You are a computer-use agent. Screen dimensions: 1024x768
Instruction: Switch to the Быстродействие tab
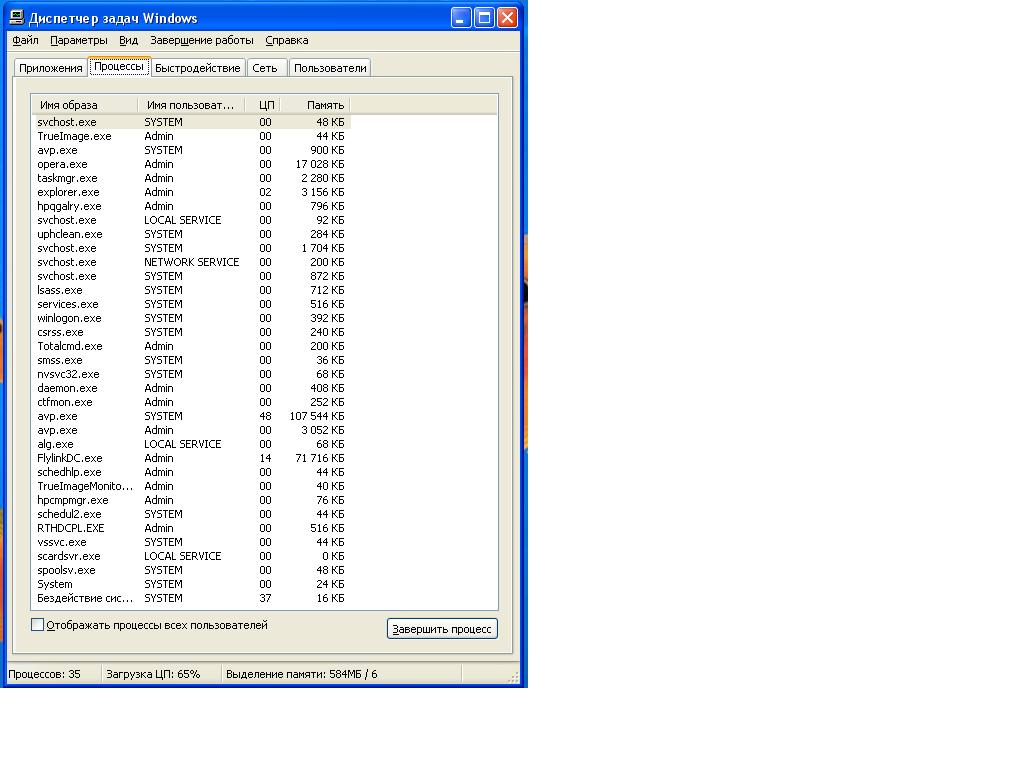(x=198, y=68)
